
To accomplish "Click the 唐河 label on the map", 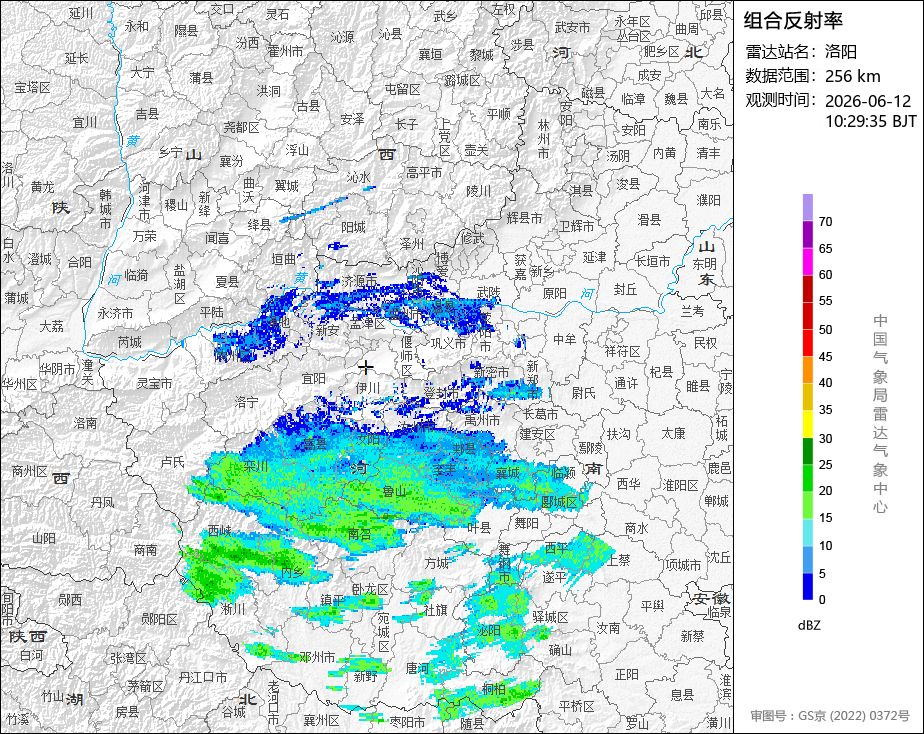I will pyautogui.click(x=417, y=668).
